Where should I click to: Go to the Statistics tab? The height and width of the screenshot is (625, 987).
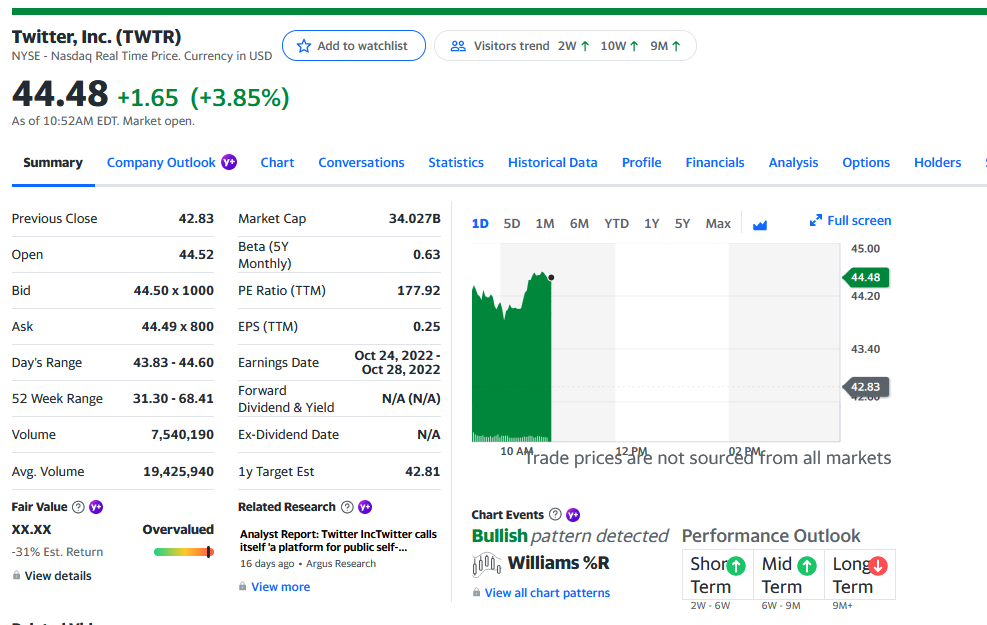456,162
